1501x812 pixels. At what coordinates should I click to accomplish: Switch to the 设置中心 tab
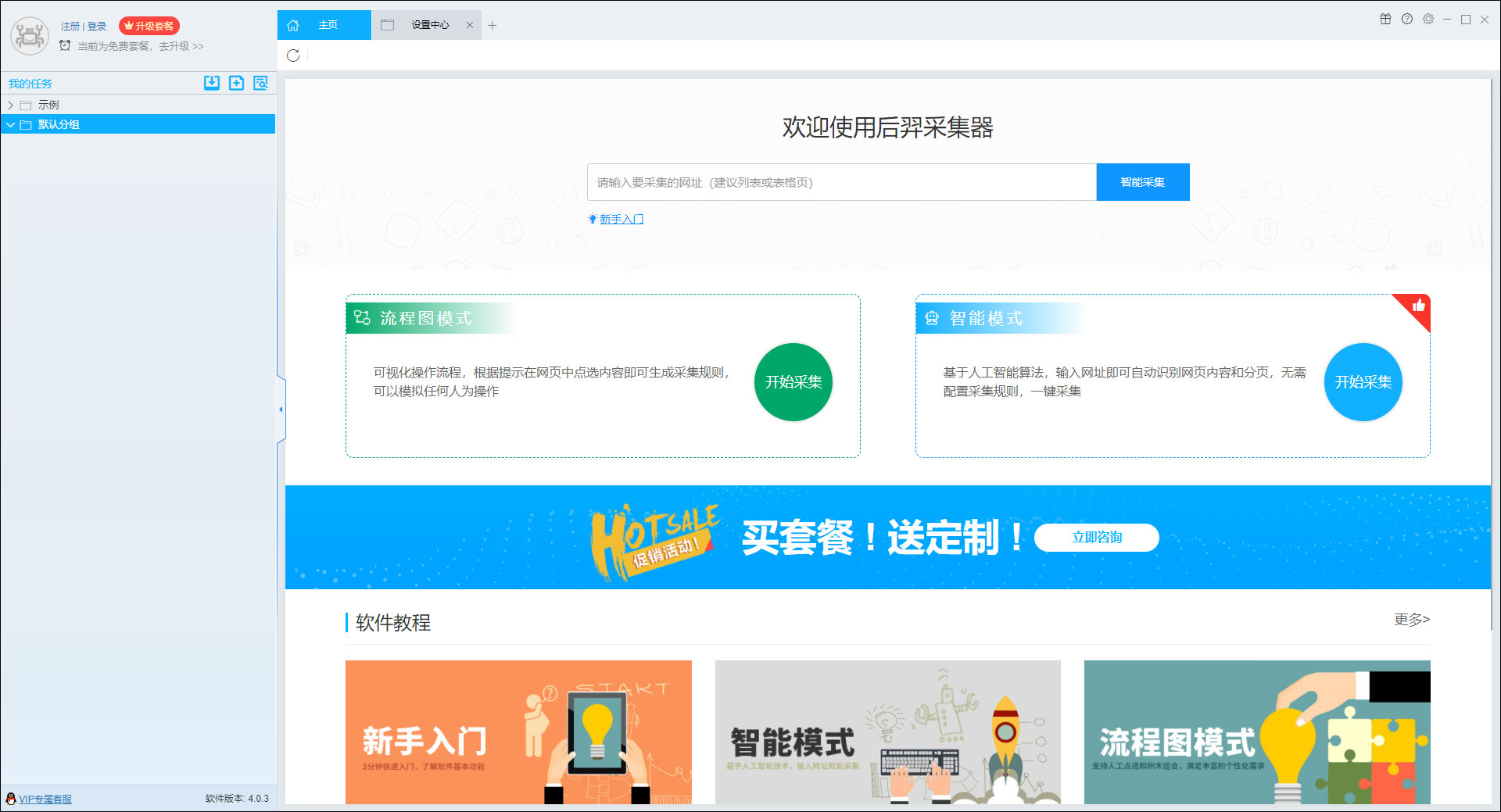click(430, 25)
